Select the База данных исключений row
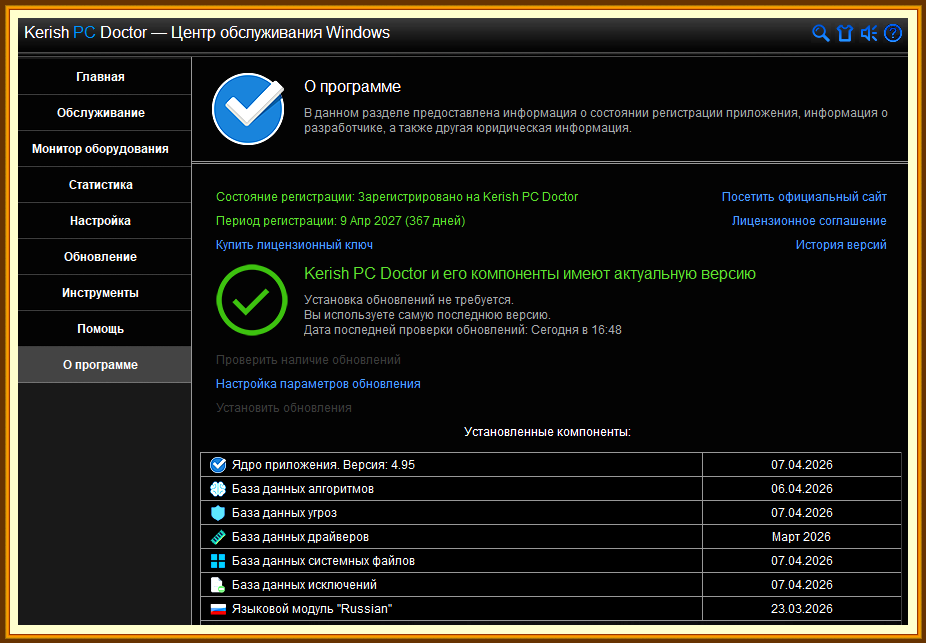Image resolution: width=926 pixels, height=643 pixels. (551, 585)
